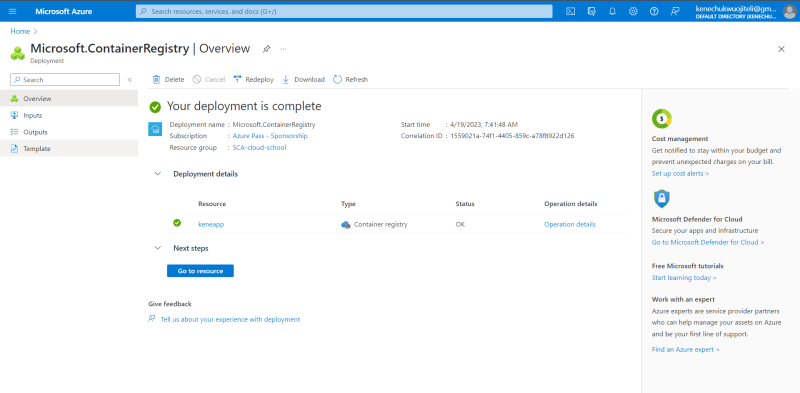Open the Start learning today link
The height and width of the screenshot is (393, 800).
tap(684, 278)
